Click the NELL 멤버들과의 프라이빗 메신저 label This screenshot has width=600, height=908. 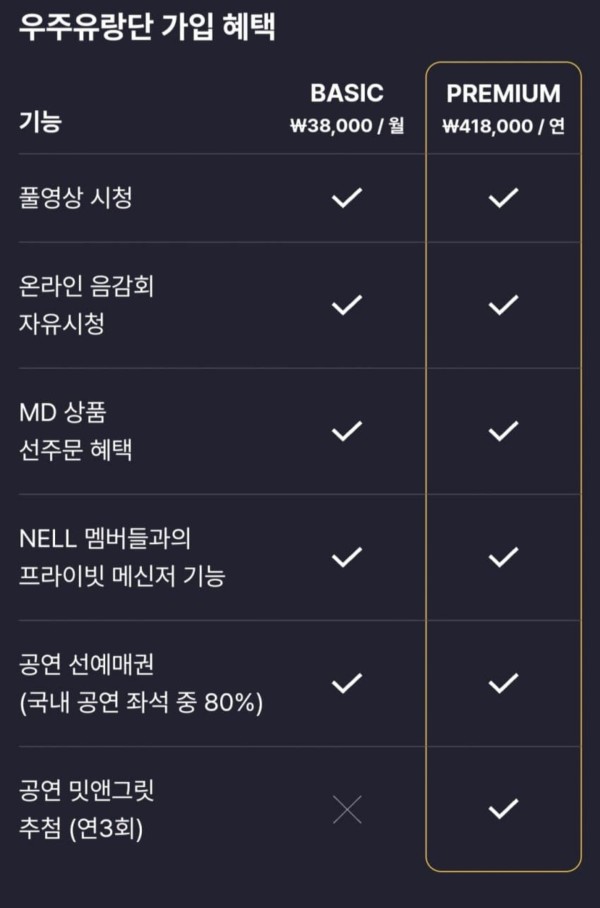[x=122, y=557]
